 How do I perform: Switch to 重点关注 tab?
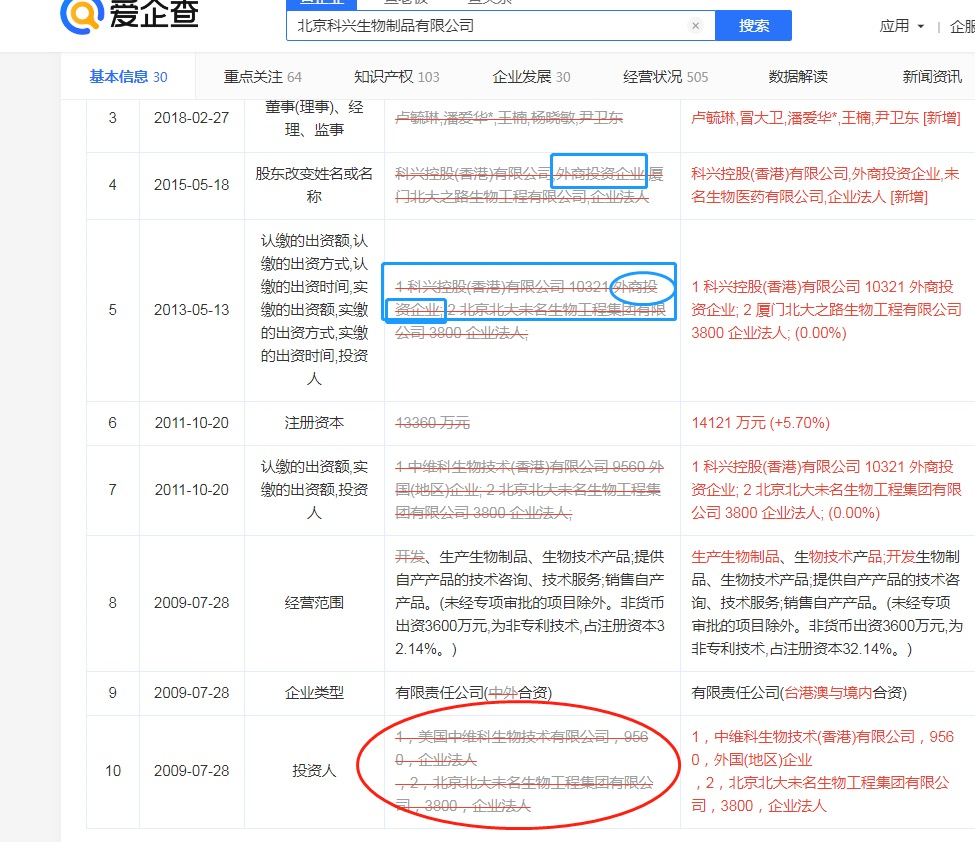click(x=262, y=76)
